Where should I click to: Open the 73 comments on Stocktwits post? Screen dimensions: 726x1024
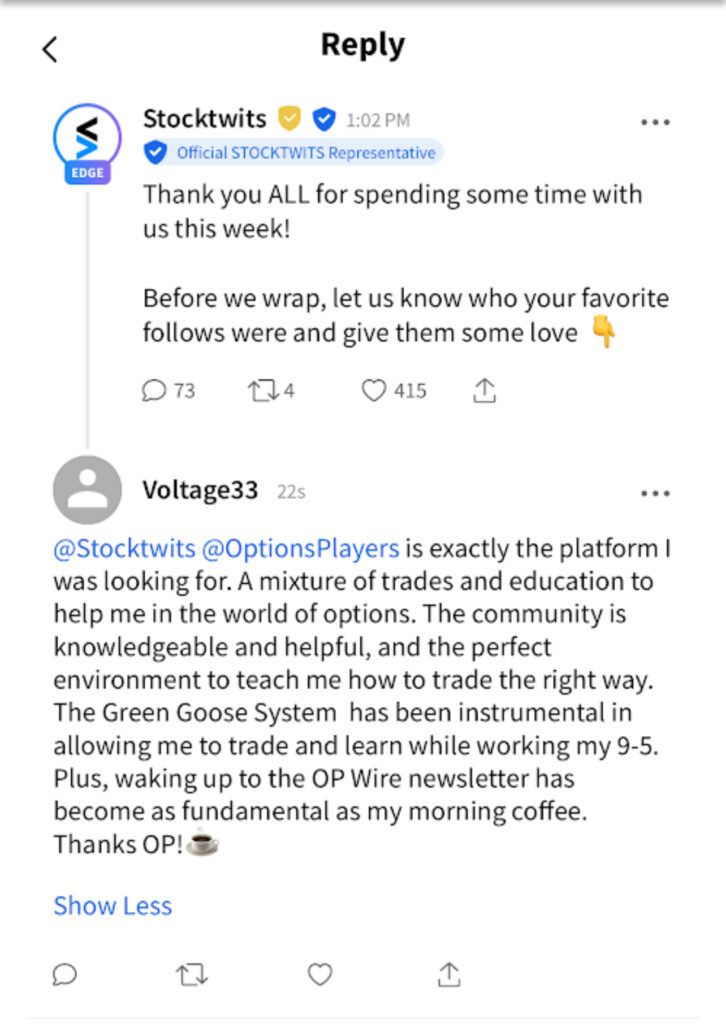168,391
